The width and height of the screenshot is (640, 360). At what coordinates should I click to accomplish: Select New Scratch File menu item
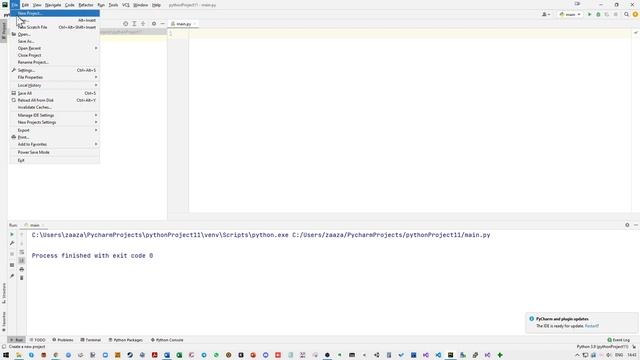pos(55,27)
